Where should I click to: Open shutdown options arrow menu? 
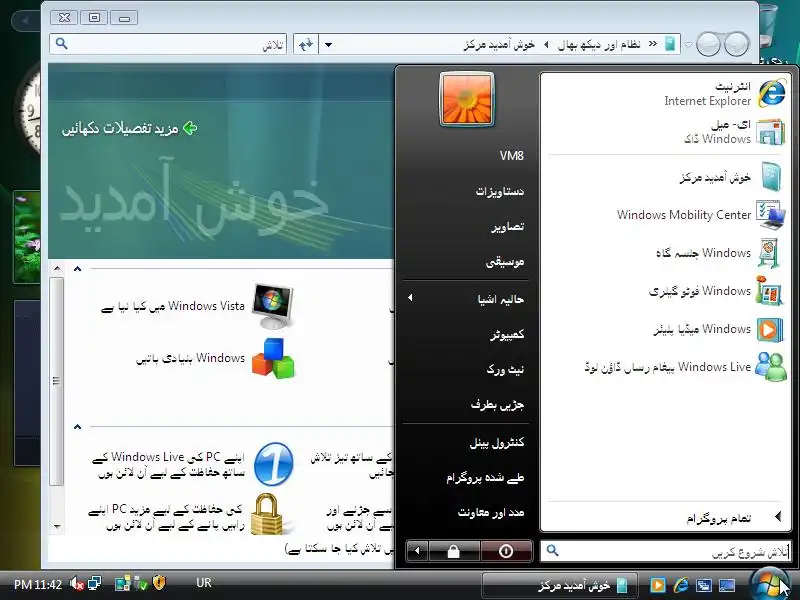[417, 551]
